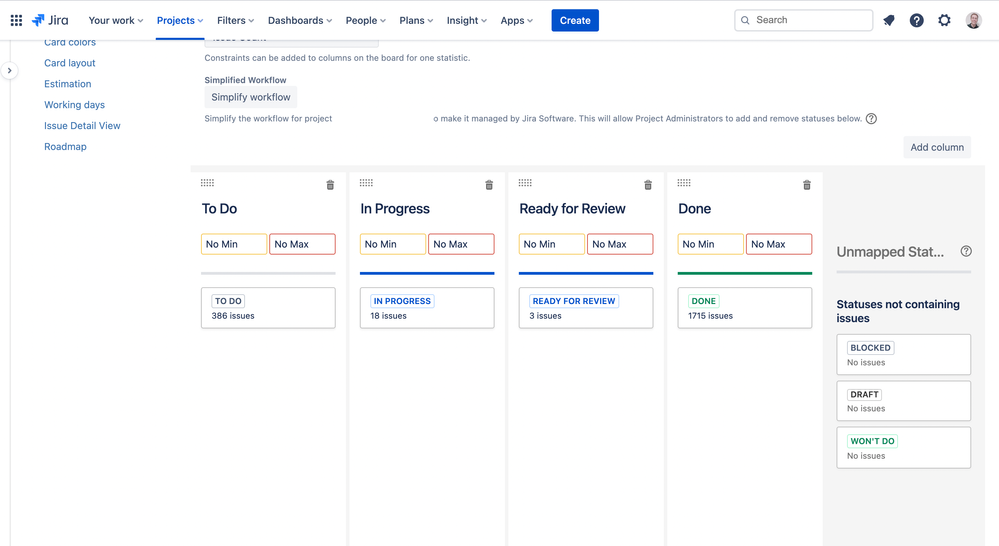The width and height of the screenshot is (999, 546).
Task: Click the Create button
Action: point(575,20)
